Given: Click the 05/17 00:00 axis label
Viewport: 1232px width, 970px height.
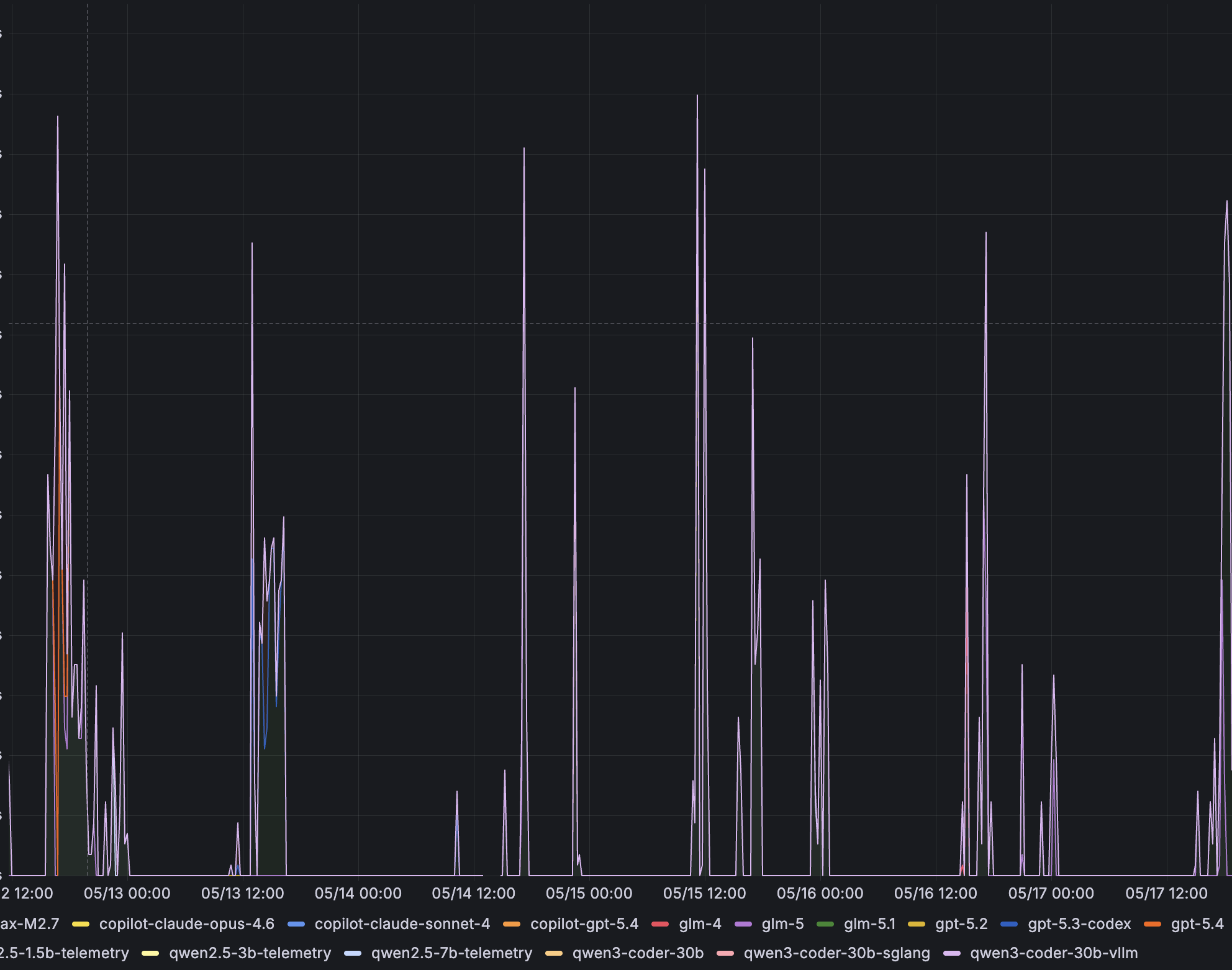Looking at the screenshot, I should [x=1051, y=894].
